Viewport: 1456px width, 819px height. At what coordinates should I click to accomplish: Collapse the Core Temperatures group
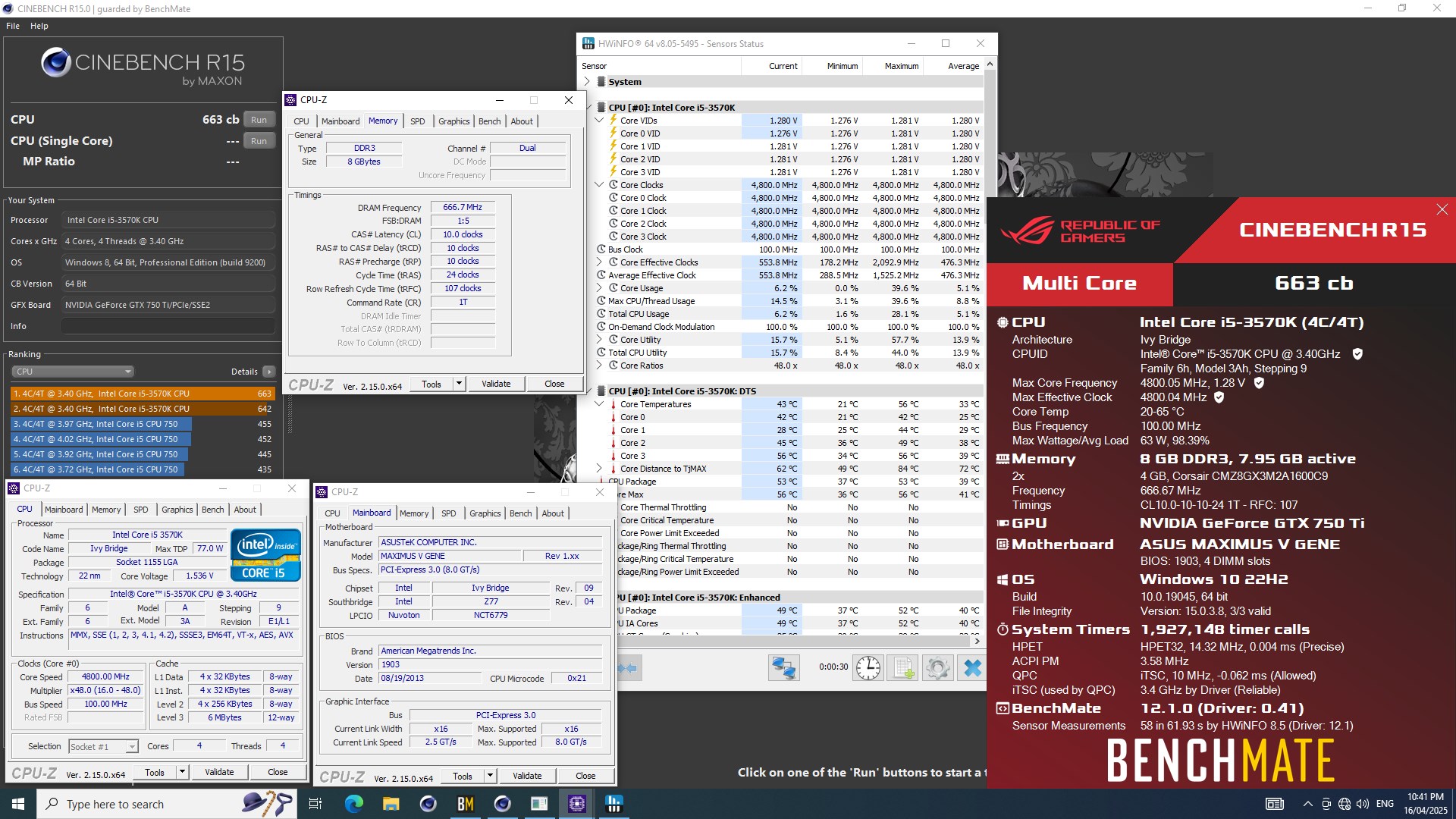(x=599, y=404)
